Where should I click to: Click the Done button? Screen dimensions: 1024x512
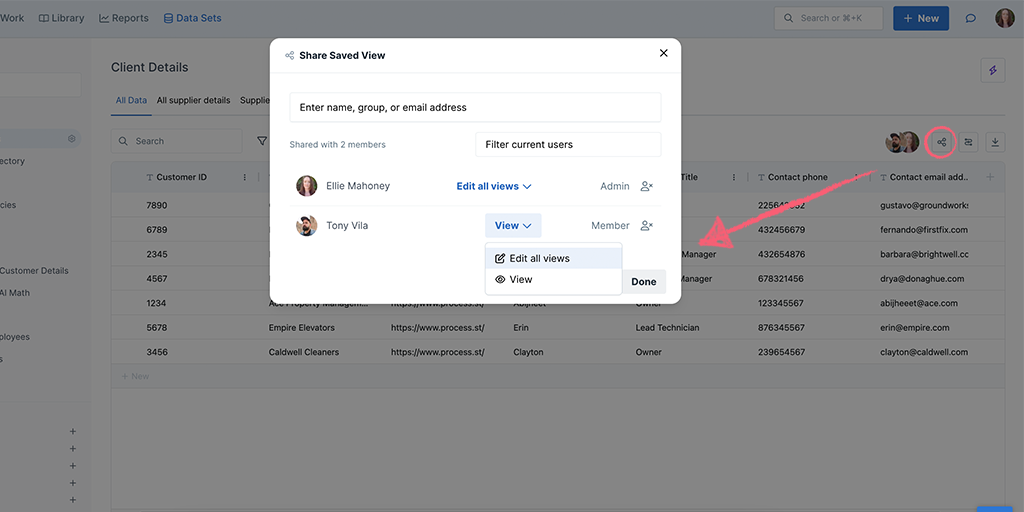coord(643,281)
